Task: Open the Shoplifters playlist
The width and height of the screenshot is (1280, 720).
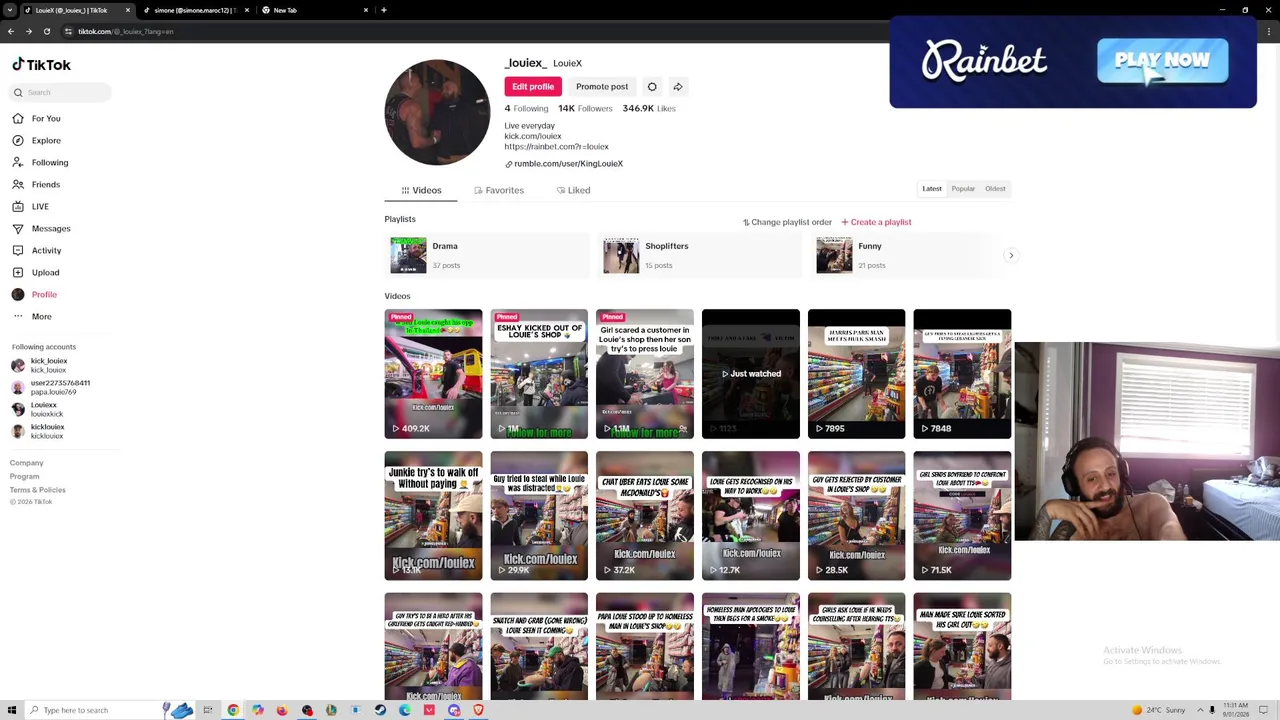Action: click(x=700, y=256)
